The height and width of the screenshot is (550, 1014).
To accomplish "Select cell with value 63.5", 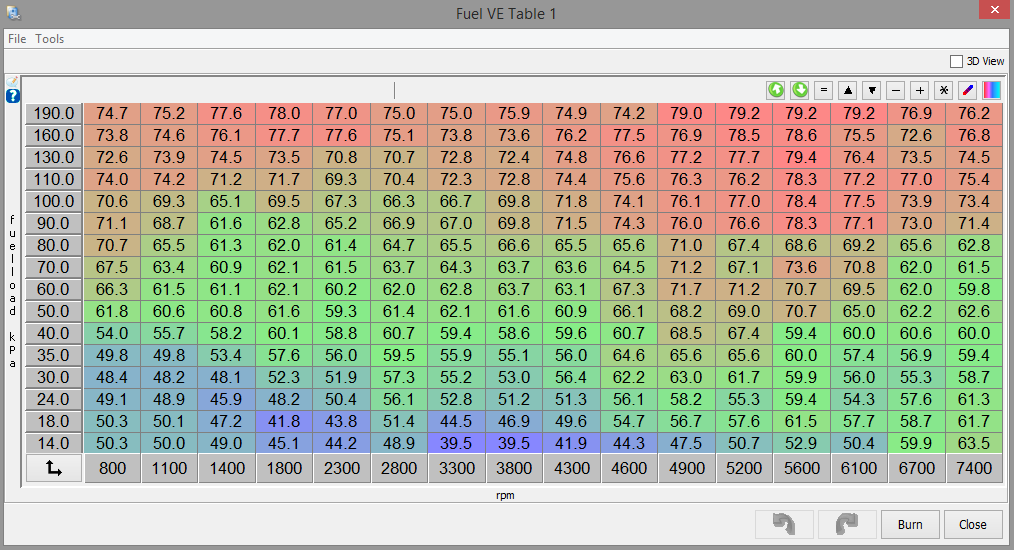I will (x=974, y=443).
